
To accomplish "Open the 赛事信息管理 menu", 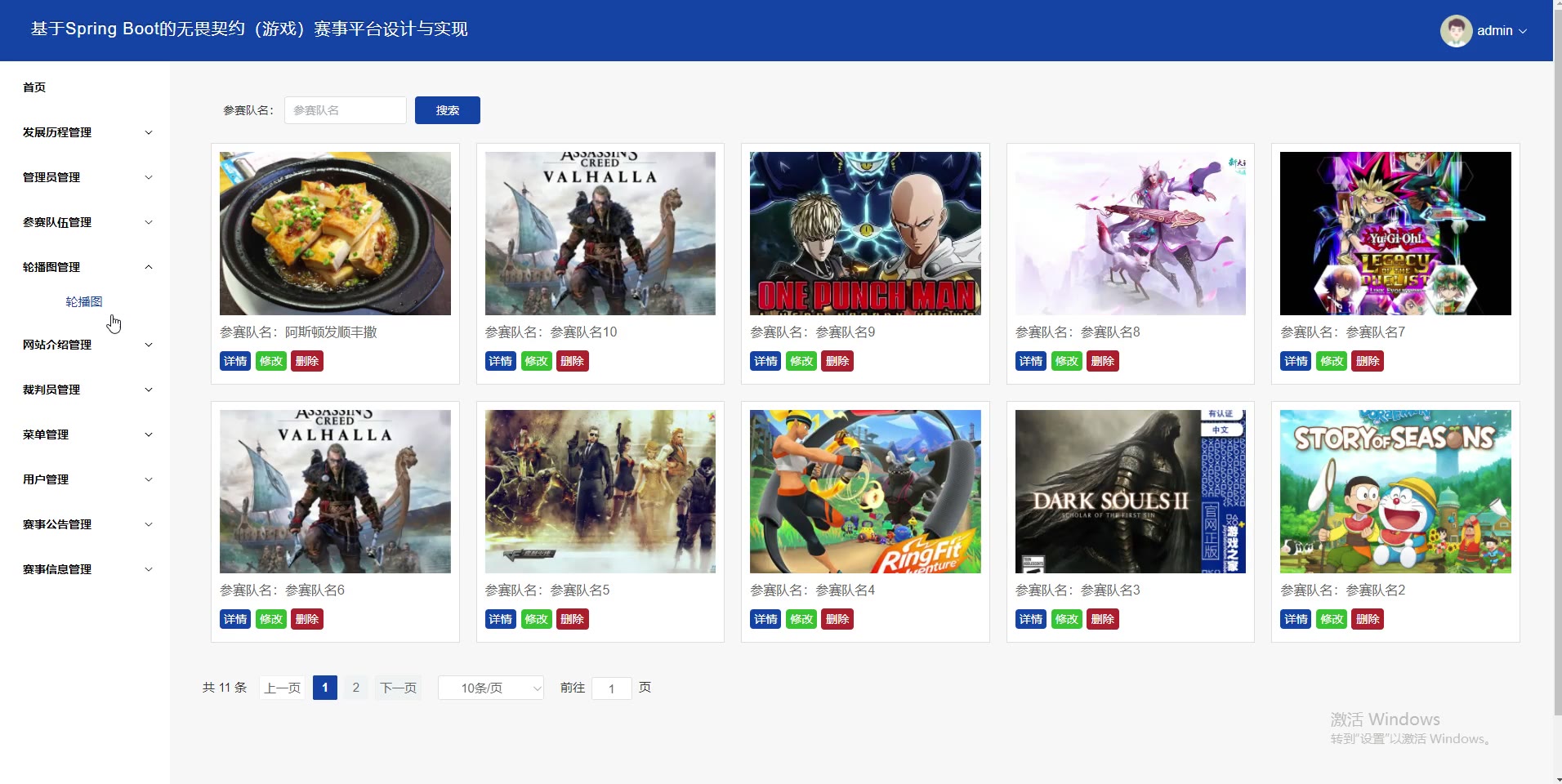I will (x=87, y=569).
